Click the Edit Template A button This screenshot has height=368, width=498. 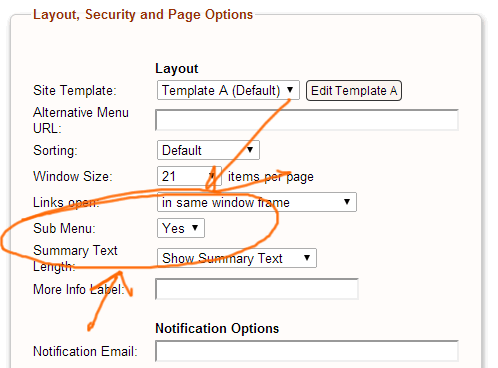click(354, 90)
